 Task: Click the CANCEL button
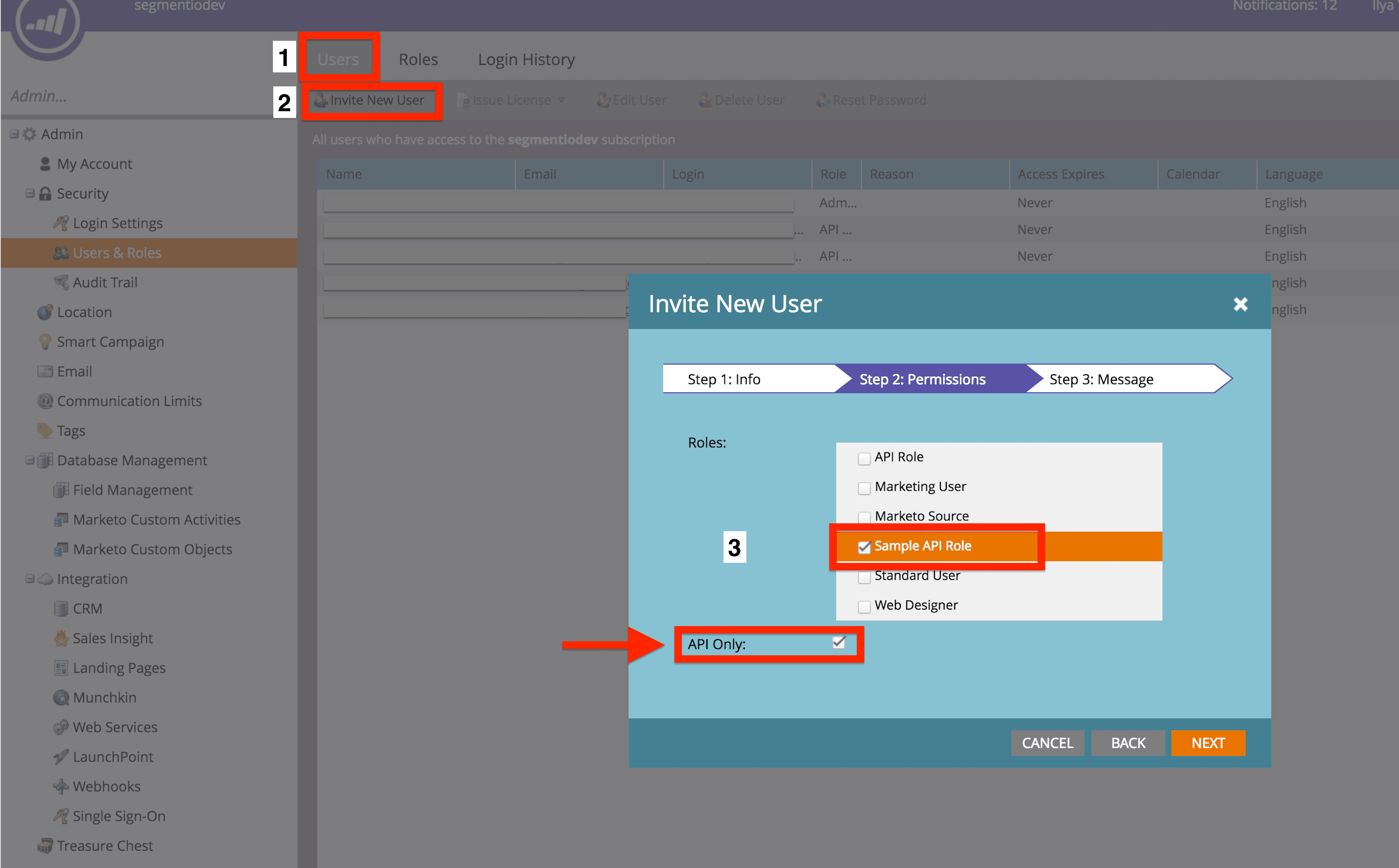pos(1047,742)
